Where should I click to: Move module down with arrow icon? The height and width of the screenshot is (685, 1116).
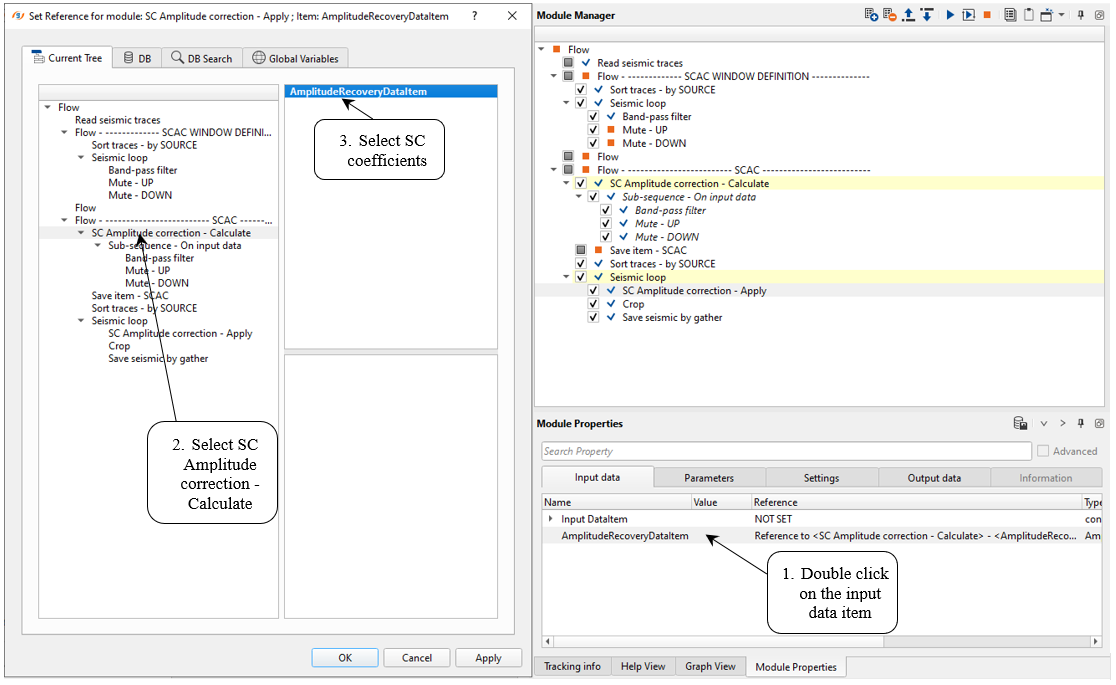point(926,15)
